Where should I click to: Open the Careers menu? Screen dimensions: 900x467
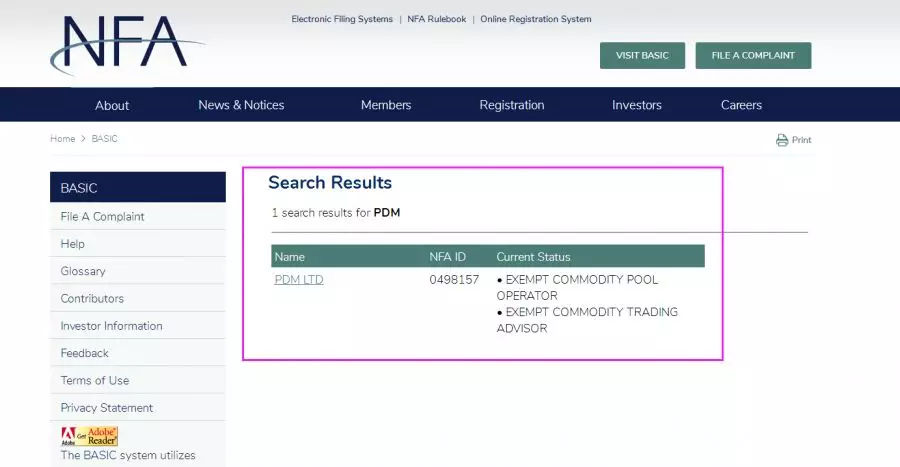point(741,105)
